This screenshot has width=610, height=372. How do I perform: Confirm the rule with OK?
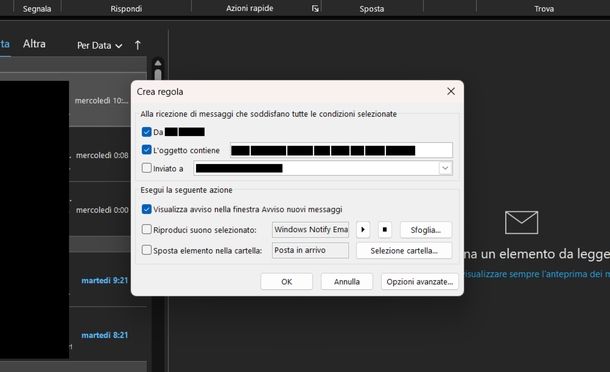287,282
